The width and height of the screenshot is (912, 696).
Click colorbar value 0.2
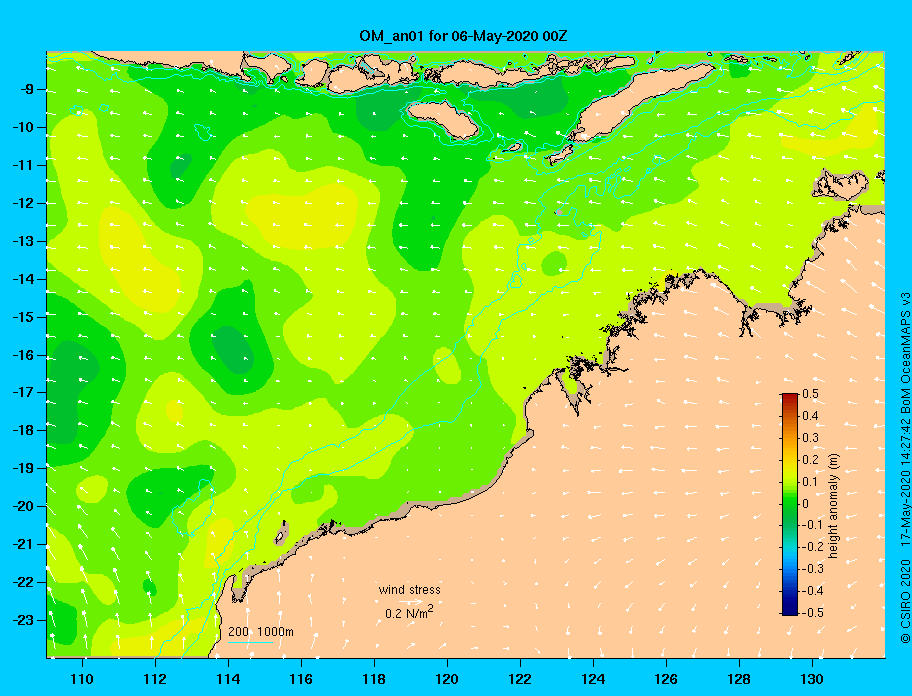click(810, 460)
